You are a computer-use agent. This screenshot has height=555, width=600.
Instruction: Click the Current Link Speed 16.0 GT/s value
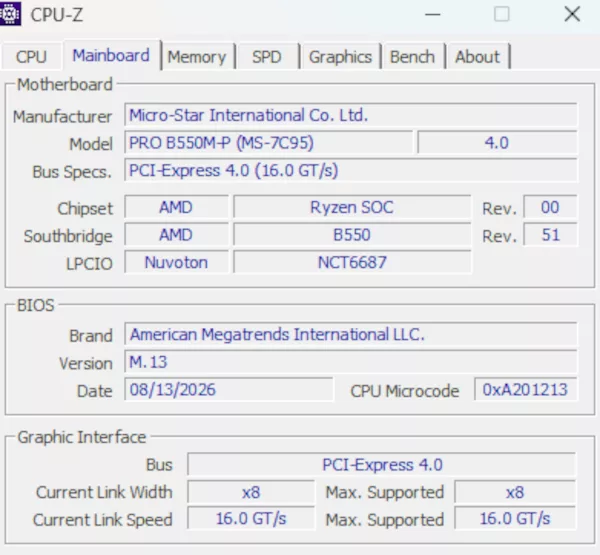tap(251, 519)
